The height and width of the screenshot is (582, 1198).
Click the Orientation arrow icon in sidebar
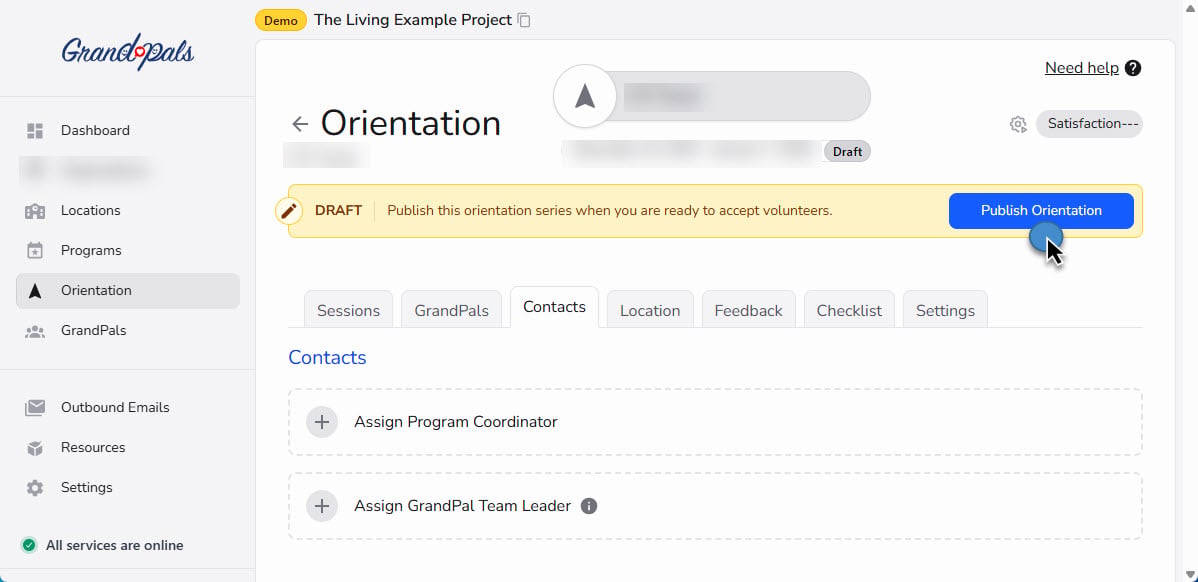tap(35, 291)
